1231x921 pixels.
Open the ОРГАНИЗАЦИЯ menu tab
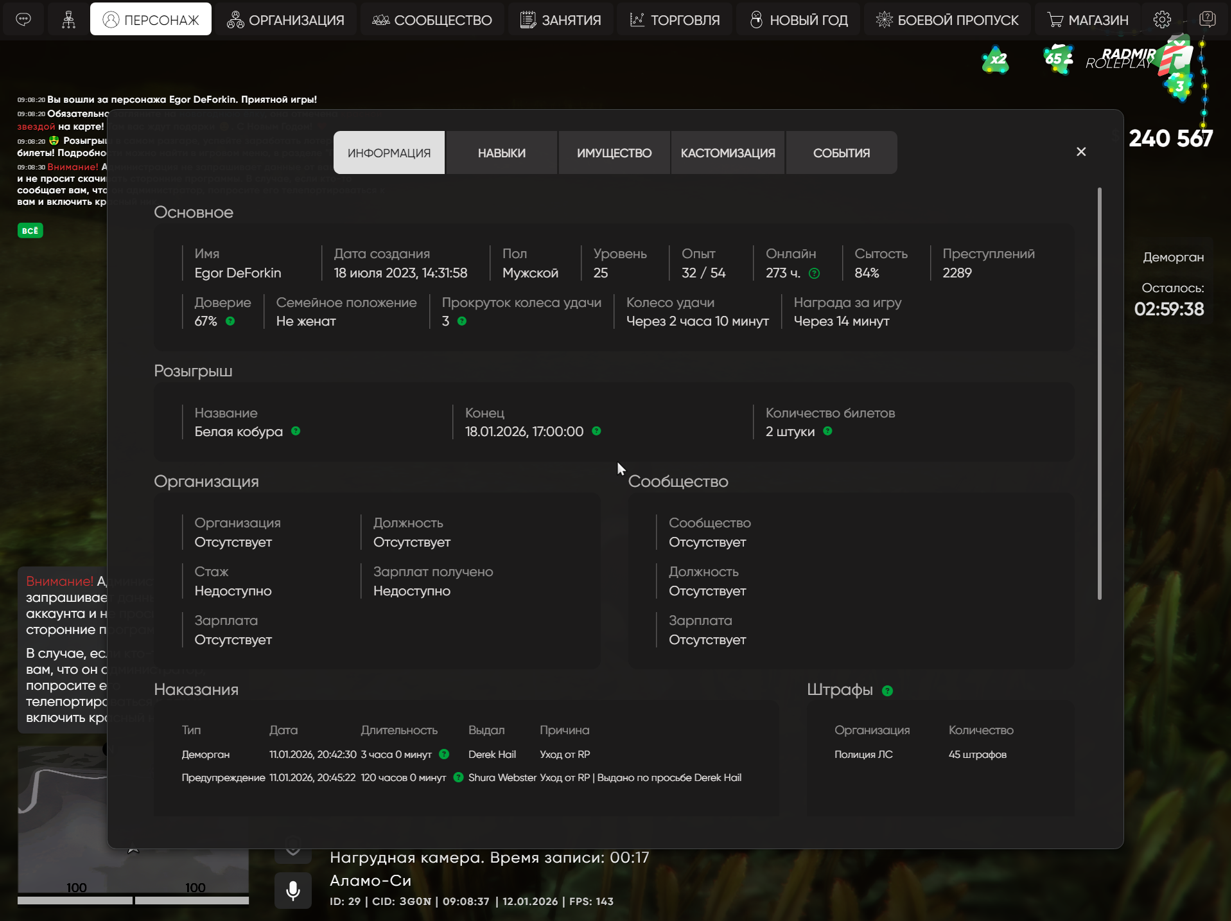[285, 19]
